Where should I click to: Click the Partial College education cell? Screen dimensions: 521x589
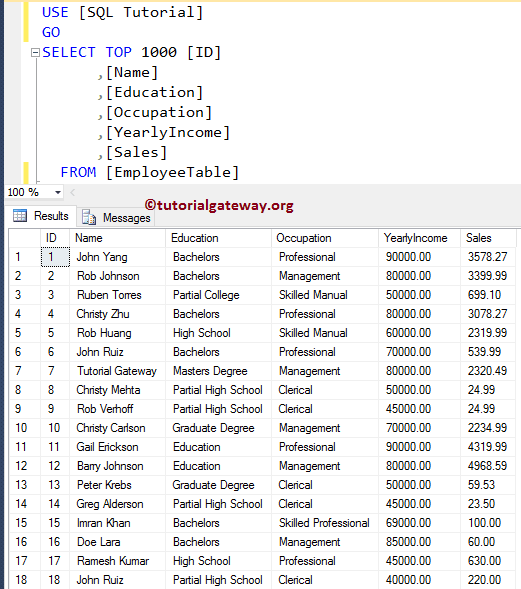pos(218,295)
